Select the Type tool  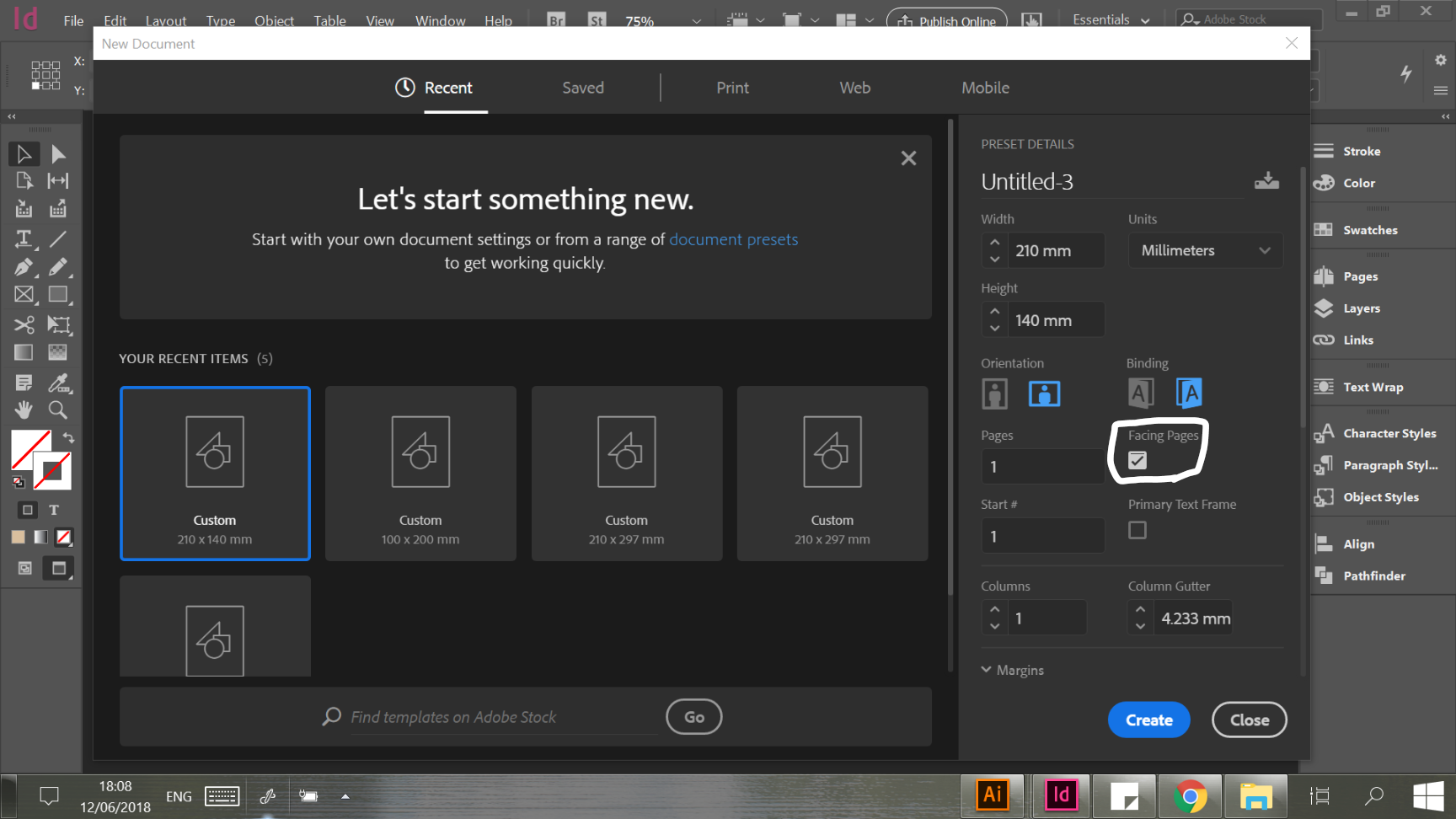click(24, 239)
